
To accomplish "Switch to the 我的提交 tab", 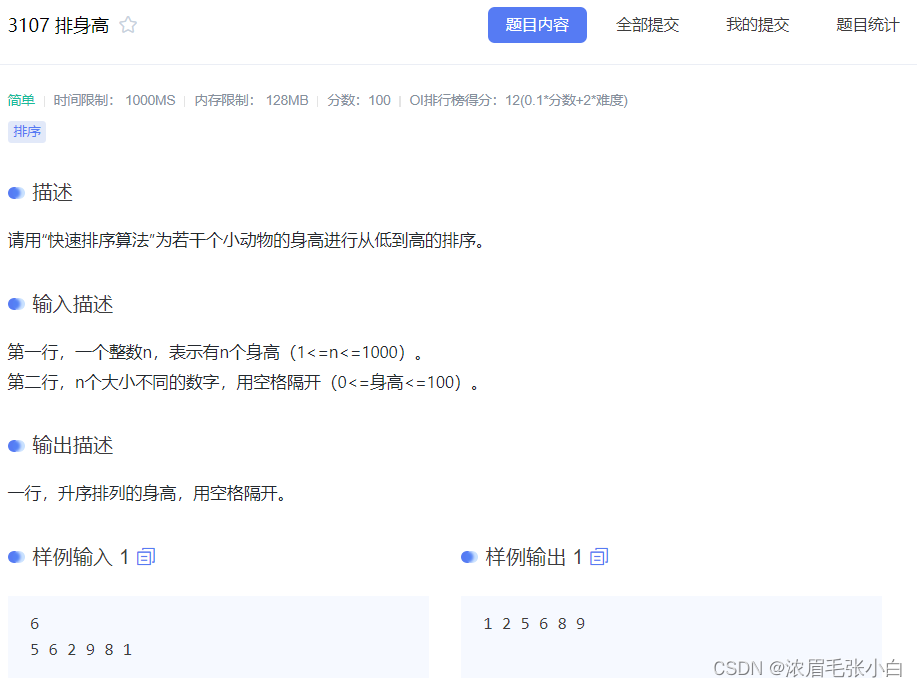I will coord(757,25).
